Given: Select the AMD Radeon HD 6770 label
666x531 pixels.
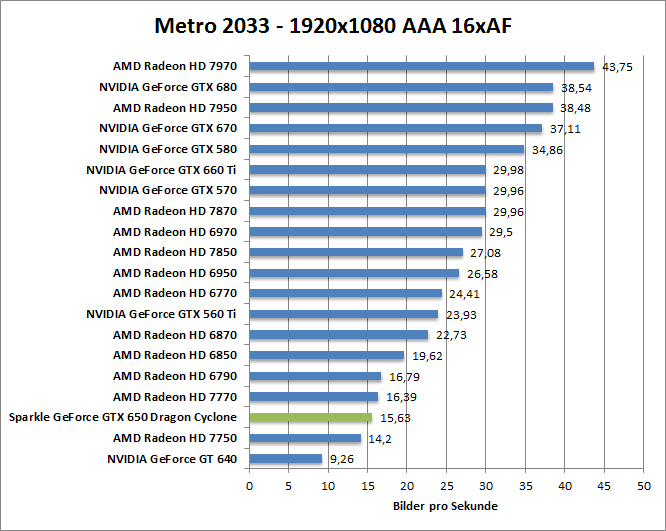Looking at the screenshot, I should 175,293.
